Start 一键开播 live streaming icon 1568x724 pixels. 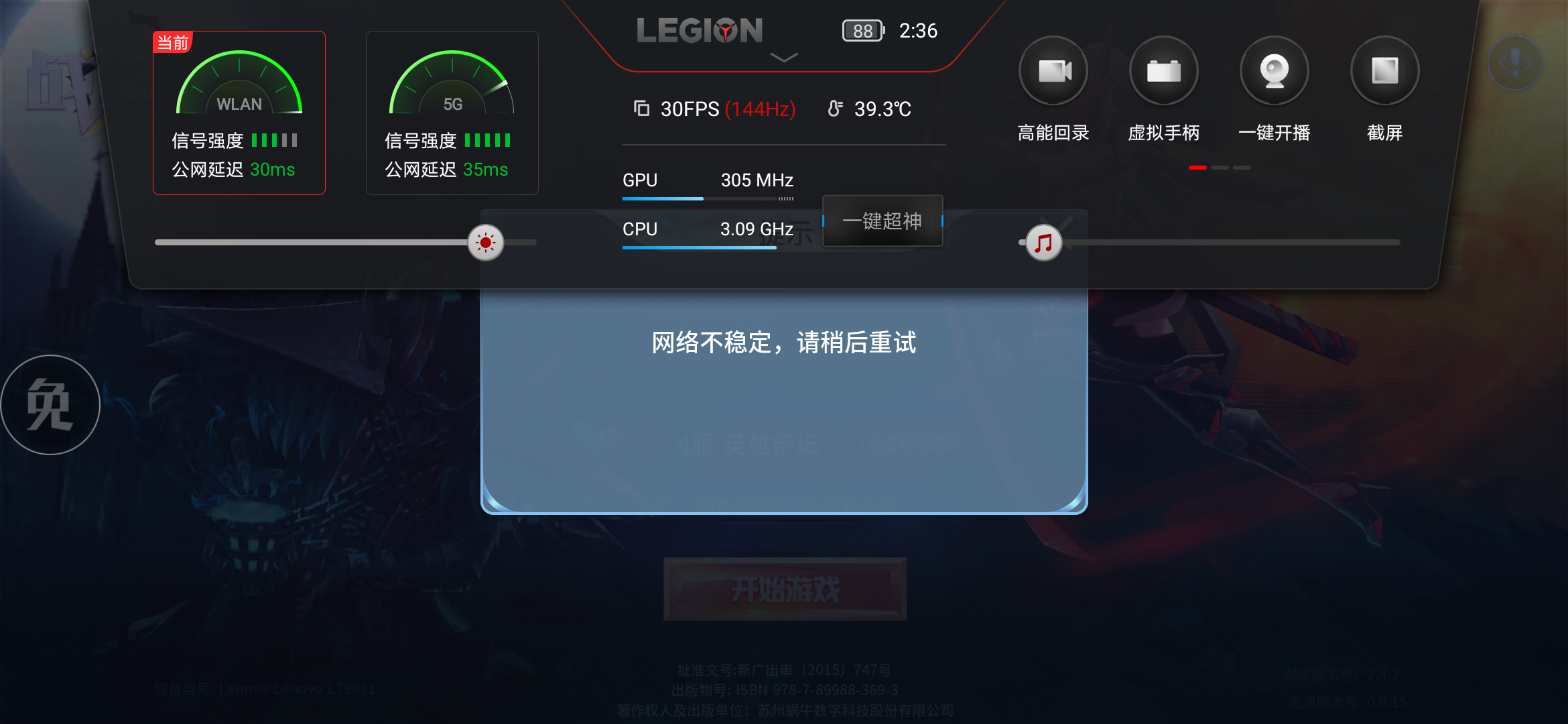(1274, 71)
